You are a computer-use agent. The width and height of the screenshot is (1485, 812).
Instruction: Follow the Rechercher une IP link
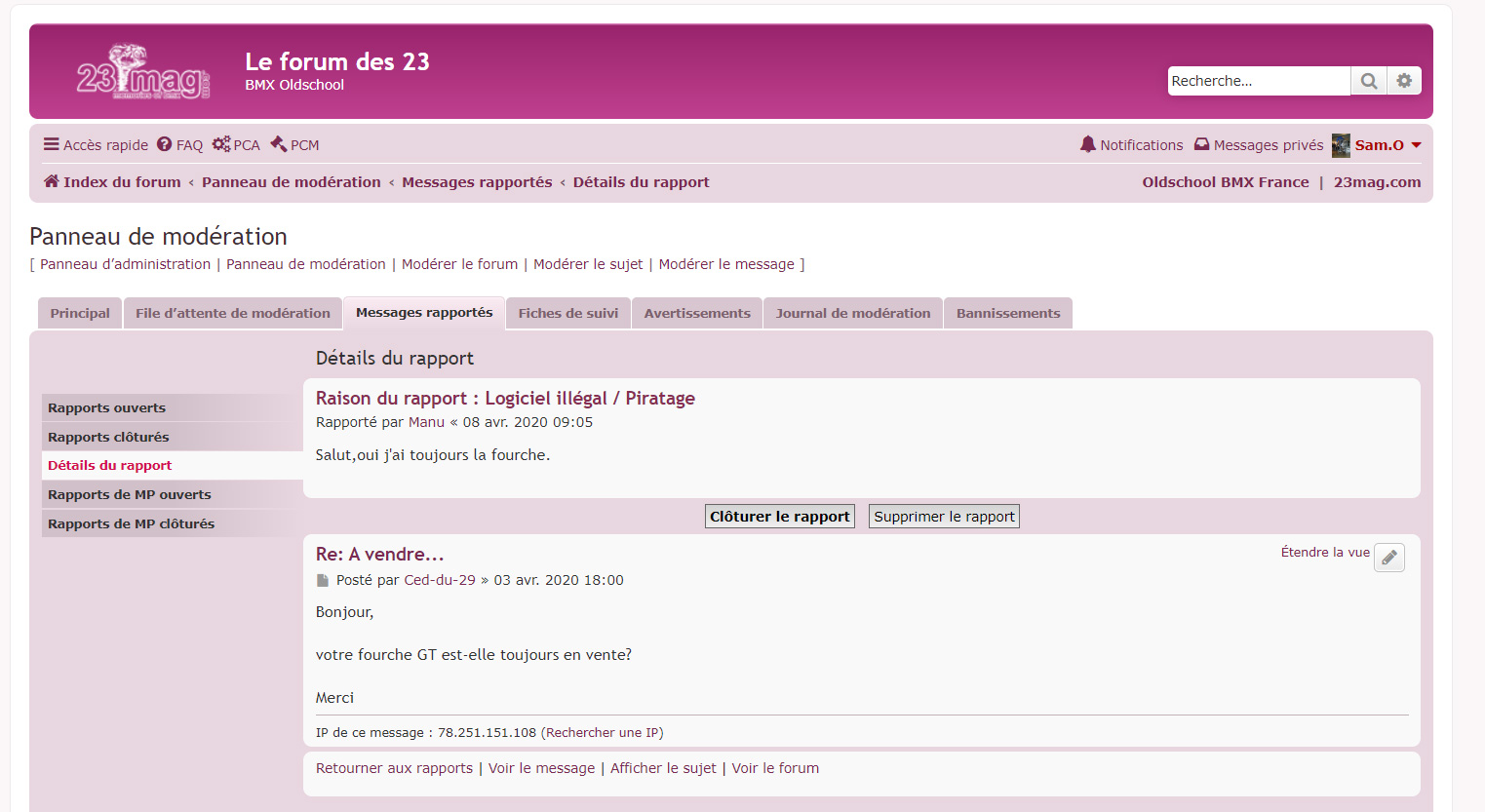click(602, 732)
